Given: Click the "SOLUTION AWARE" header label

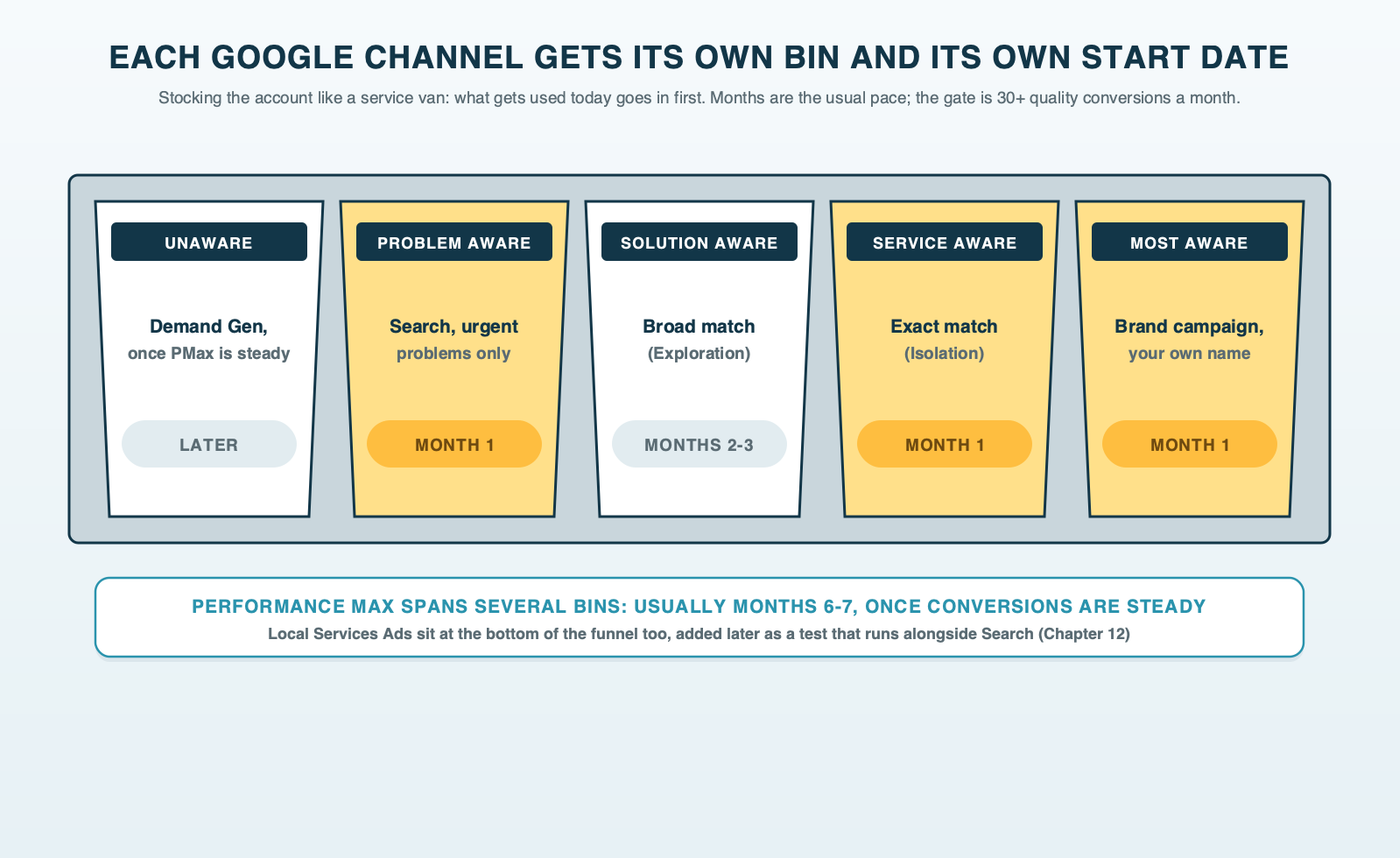Looking at the screenshot, I should tap(699, 242).
